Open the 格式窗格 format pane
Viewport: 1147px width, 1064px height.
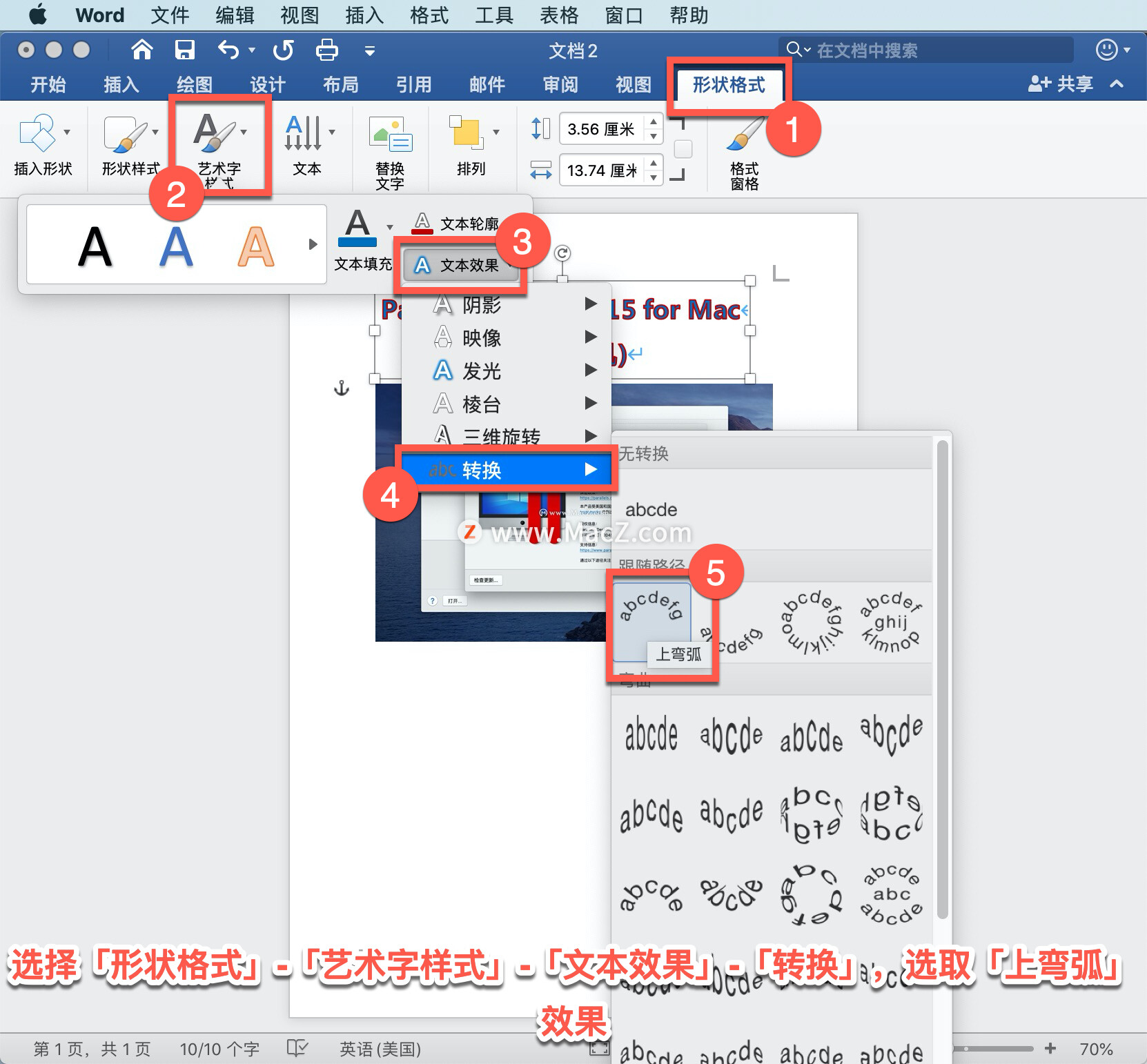point(745,153)
